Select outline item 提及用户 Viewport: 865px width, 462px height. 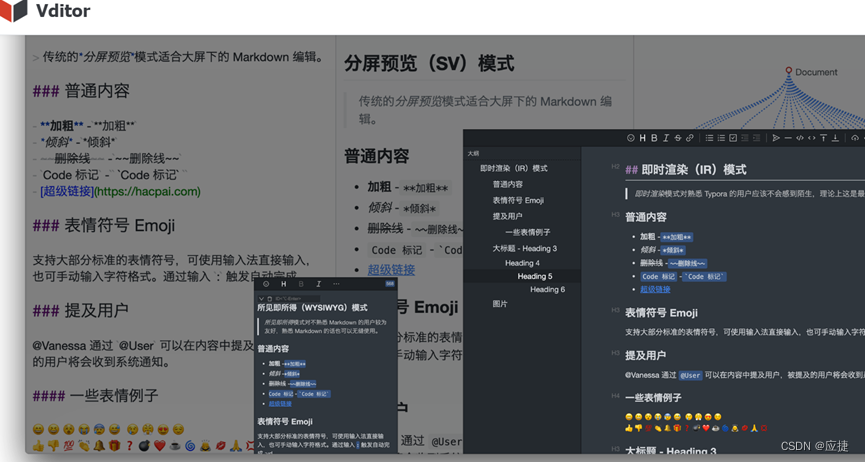[508, 216]
